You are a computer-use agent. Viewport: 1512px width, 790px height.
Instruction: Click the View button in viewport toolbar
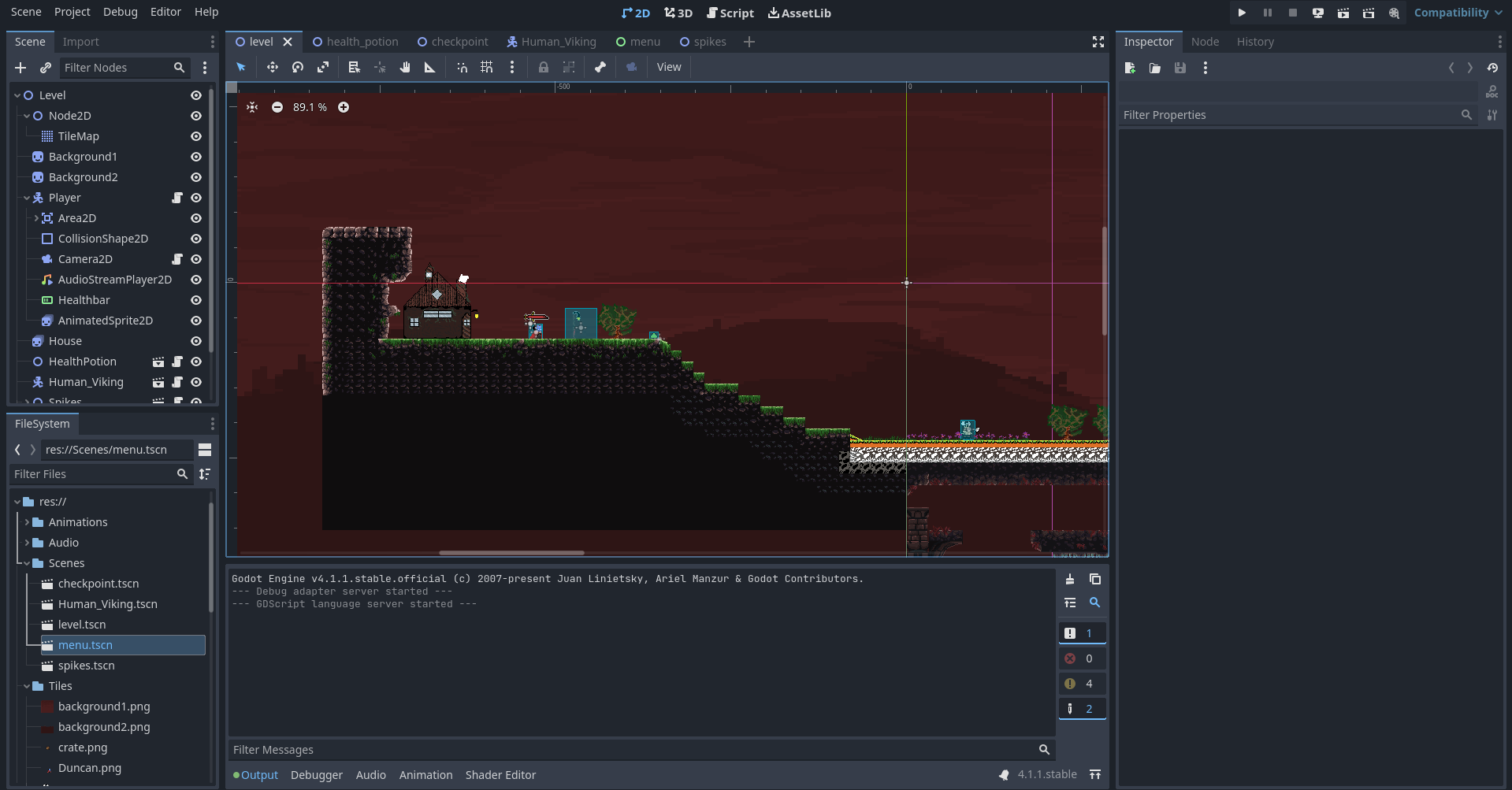pyautogui.click(x=669, y=68)
